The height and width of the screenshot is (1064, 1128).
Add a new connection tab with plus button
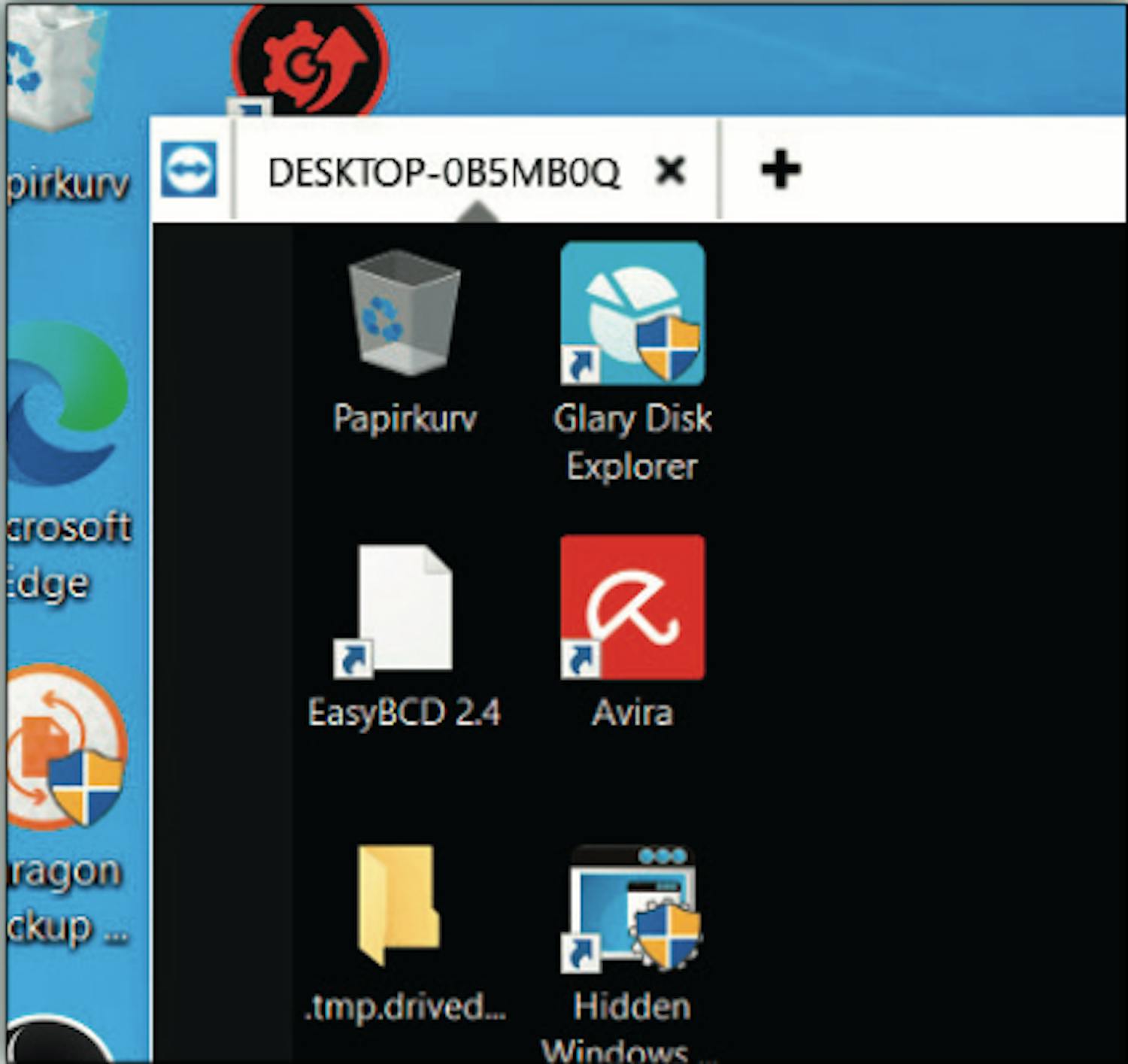(x=781, y=169)
